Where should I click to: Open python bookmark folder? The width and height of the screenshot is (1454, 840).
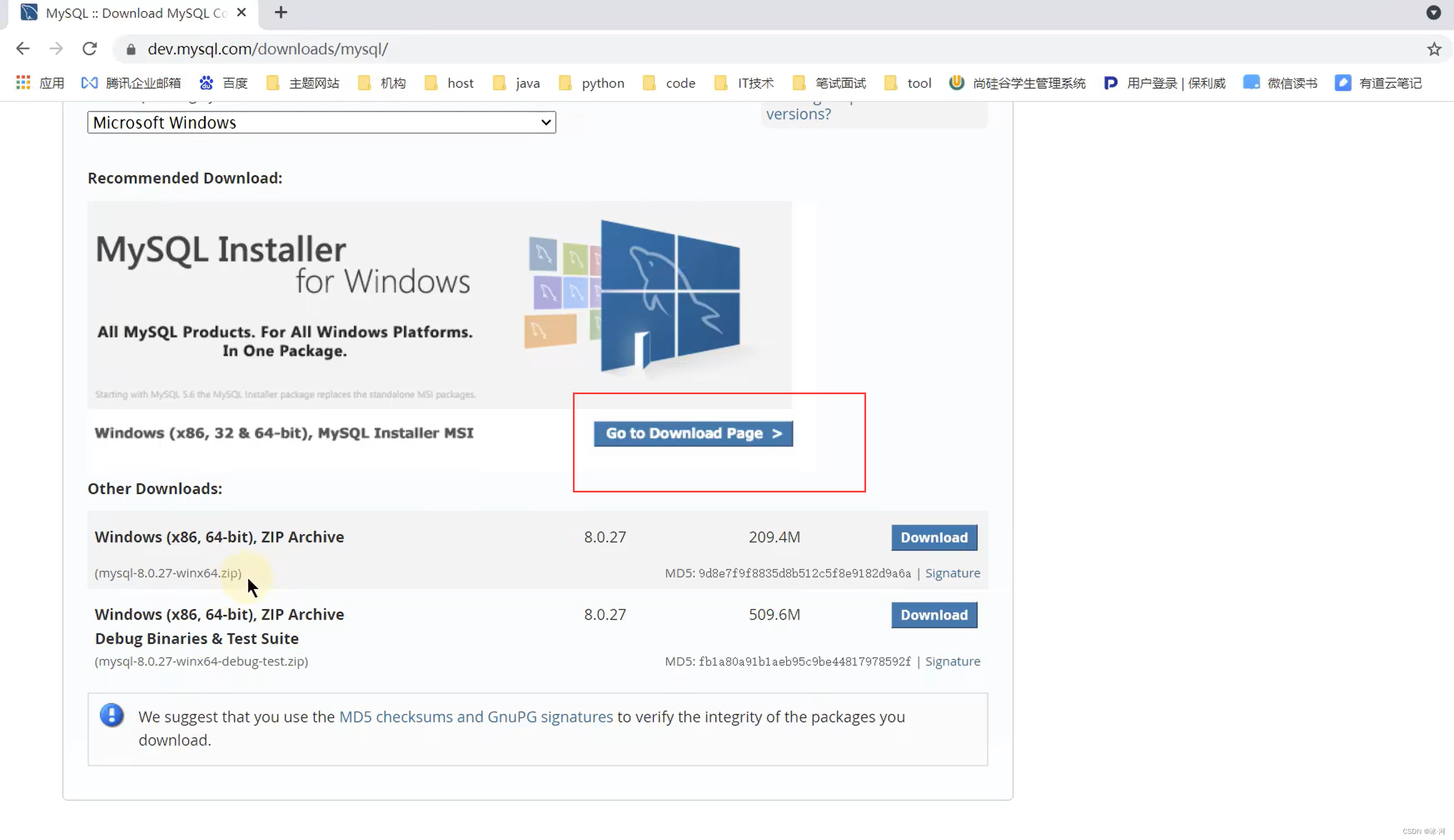(592, 83)
